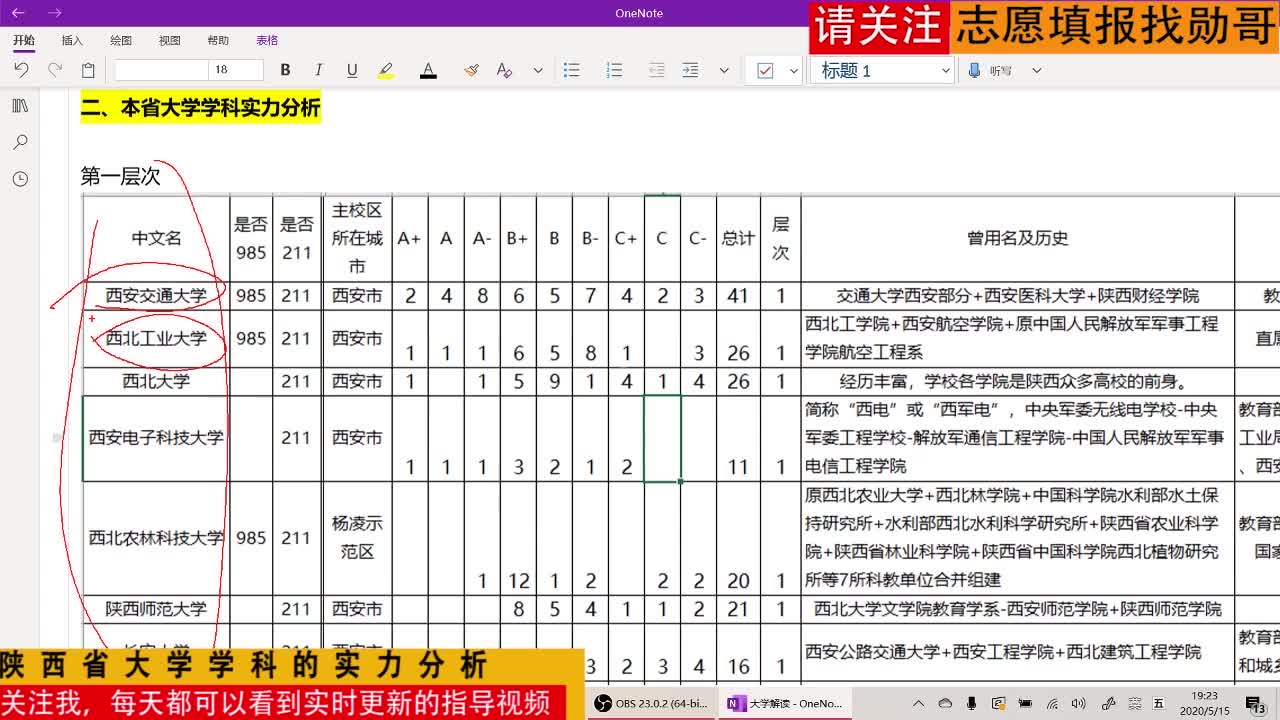1280x720 pixels.
Task: Open the 开始 ribbon tab
Action: point(24,40)
